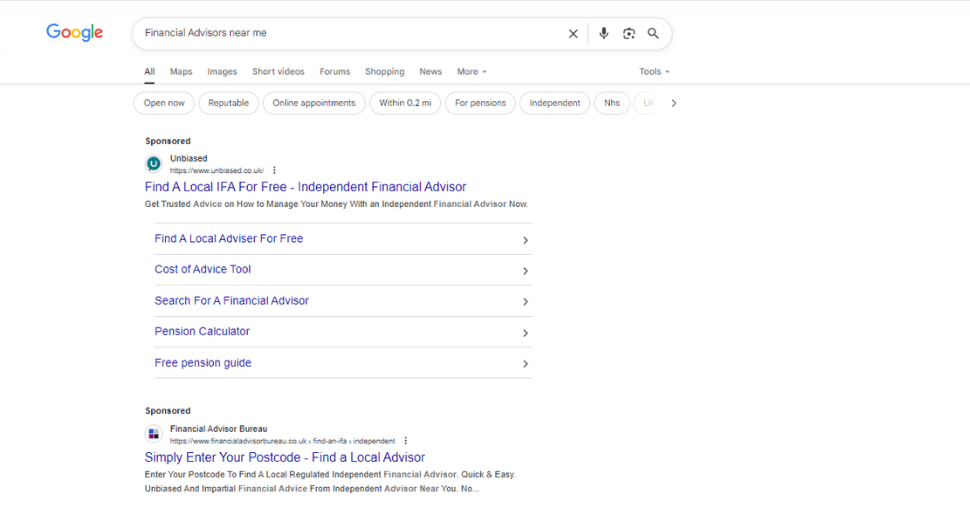The width and height of the screenshot is (970, 517).
Task: Click the 'Unbiased' advertiser name
Action: (x=189, y=158)
